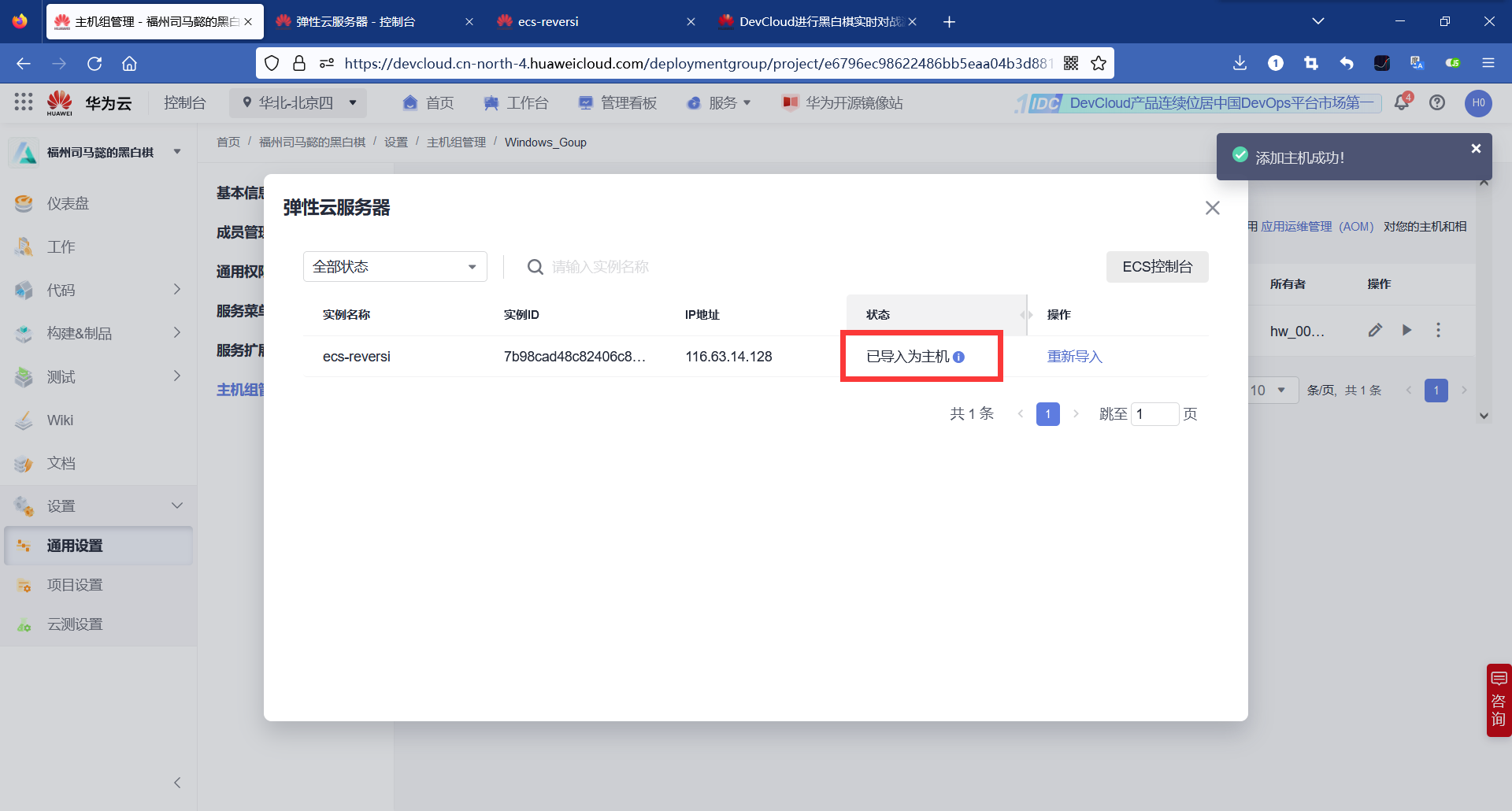Open the browser downloads panel
This screenshot has width=1512, height=811.
tap(1240, 64)
